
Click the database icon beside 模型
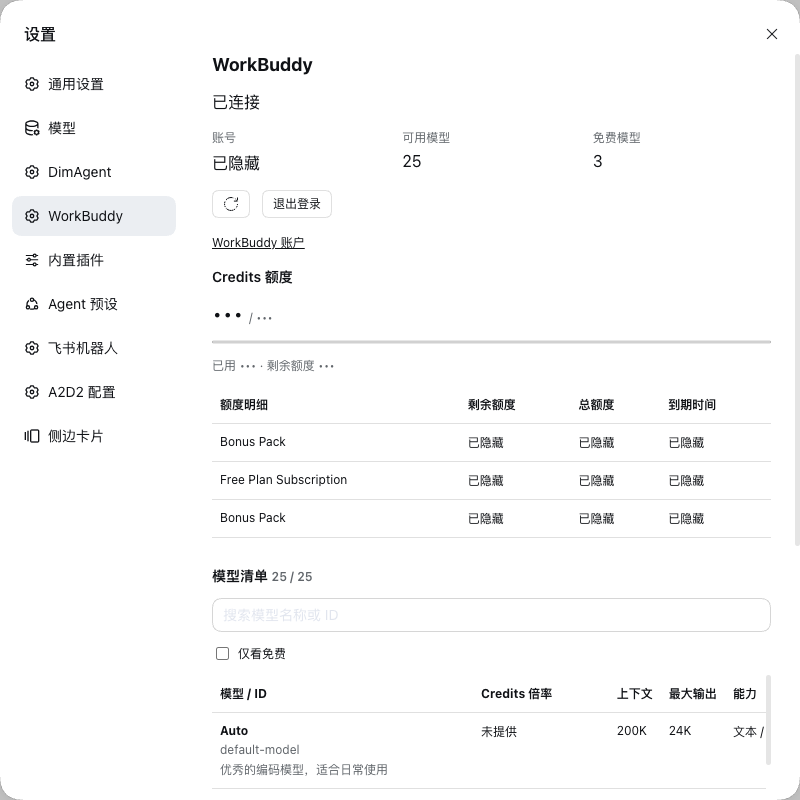(x=32, y=128)
